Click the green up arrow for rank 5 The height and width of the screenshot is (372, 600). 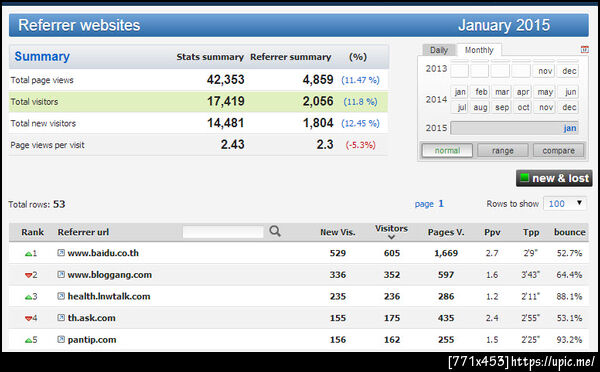28,340
